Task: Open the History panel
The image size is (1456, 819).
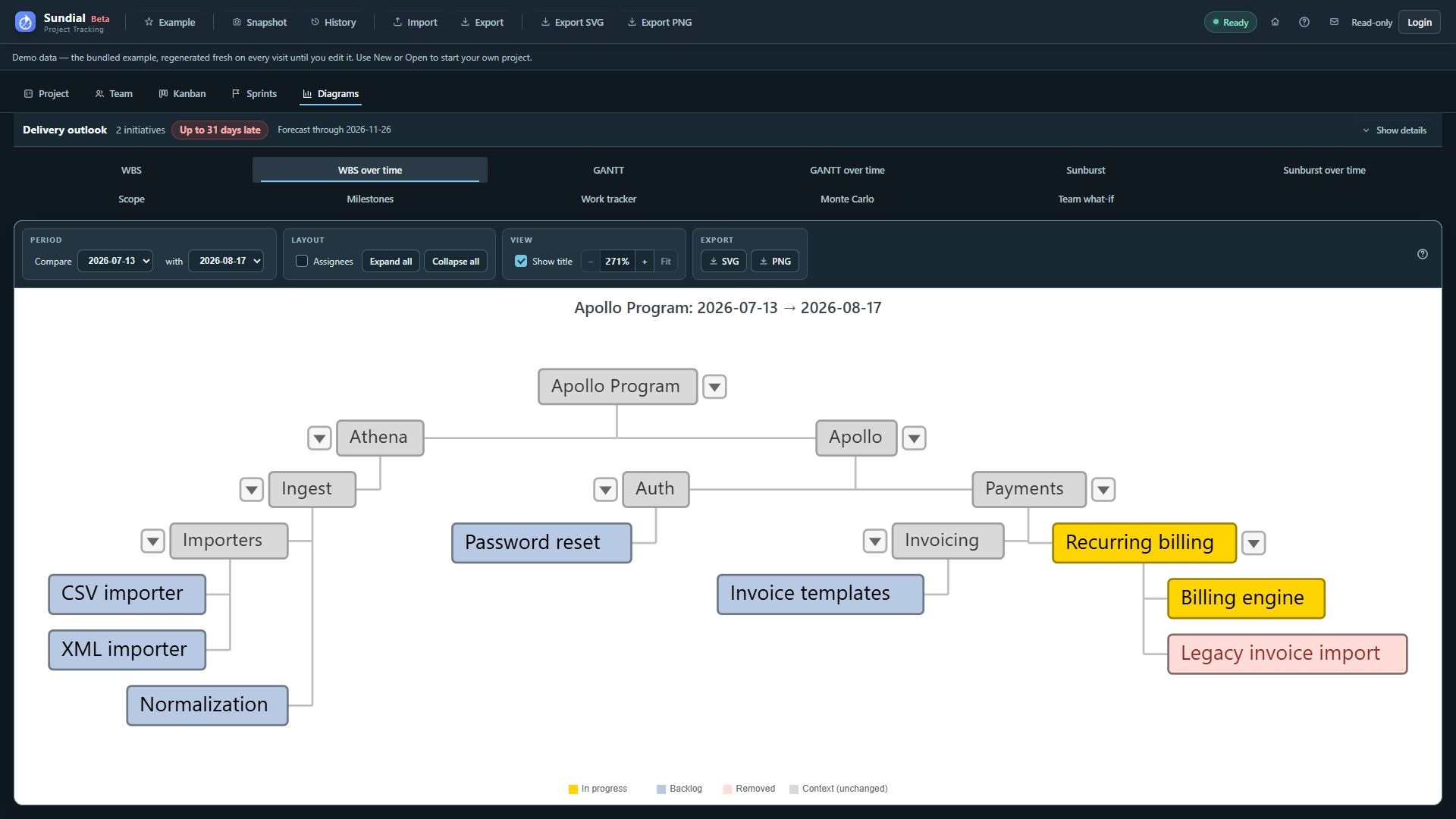Action: click(333, 22)
